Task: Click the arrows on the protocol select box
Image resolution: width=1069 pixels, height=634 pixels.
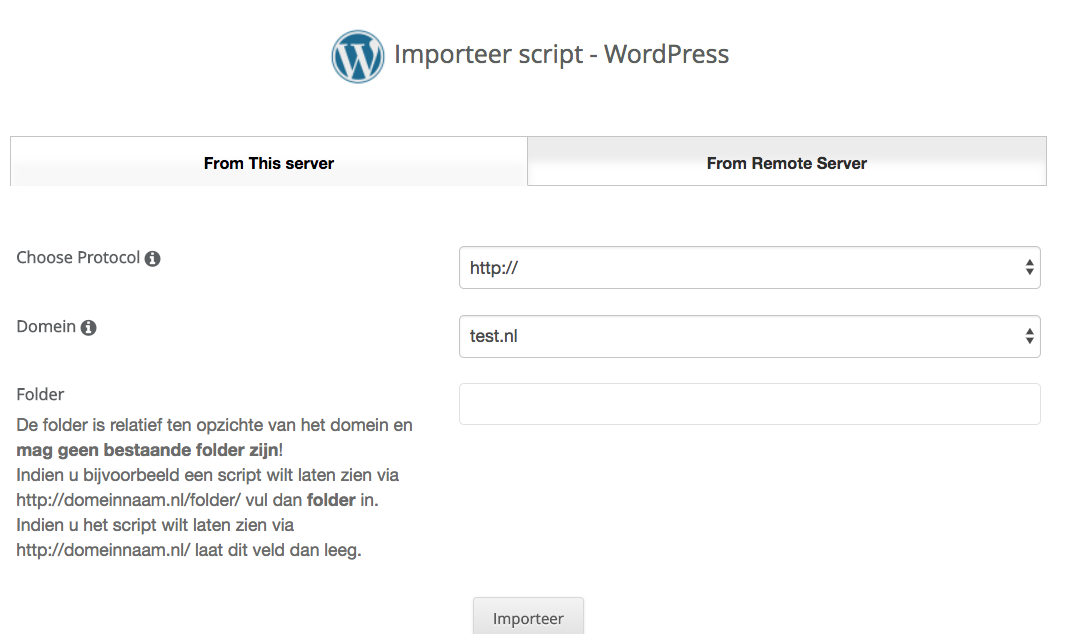Action: [1029, 268]
